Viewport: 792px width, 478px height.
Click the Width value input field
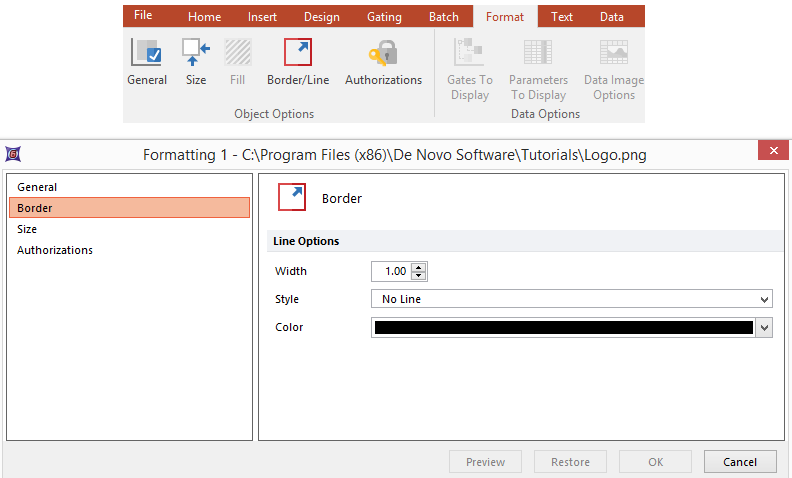pos(391,271)
